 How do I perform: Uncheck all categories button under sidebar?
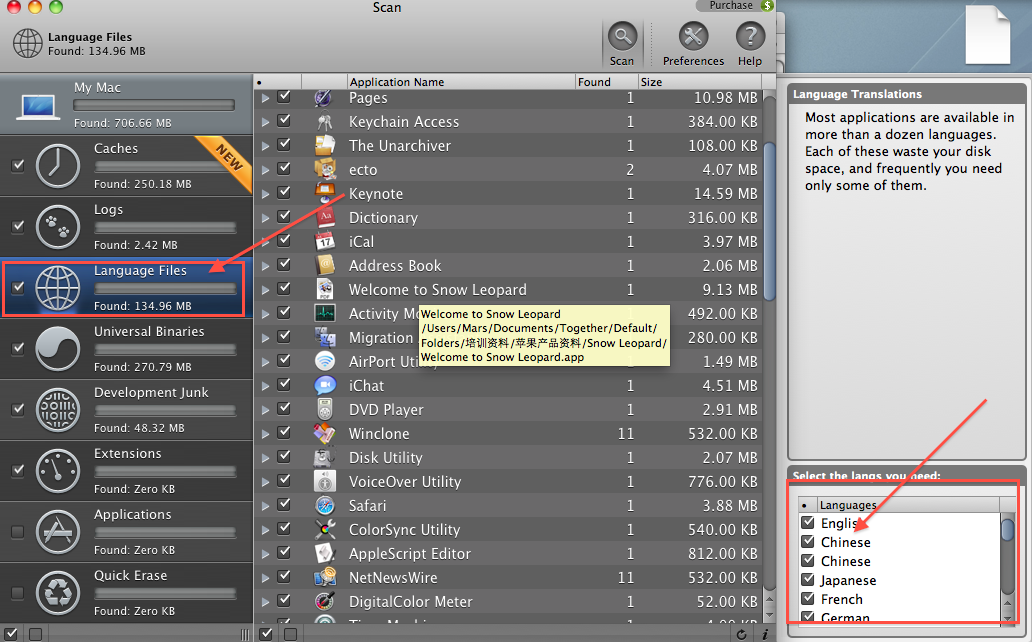point(36,634)
